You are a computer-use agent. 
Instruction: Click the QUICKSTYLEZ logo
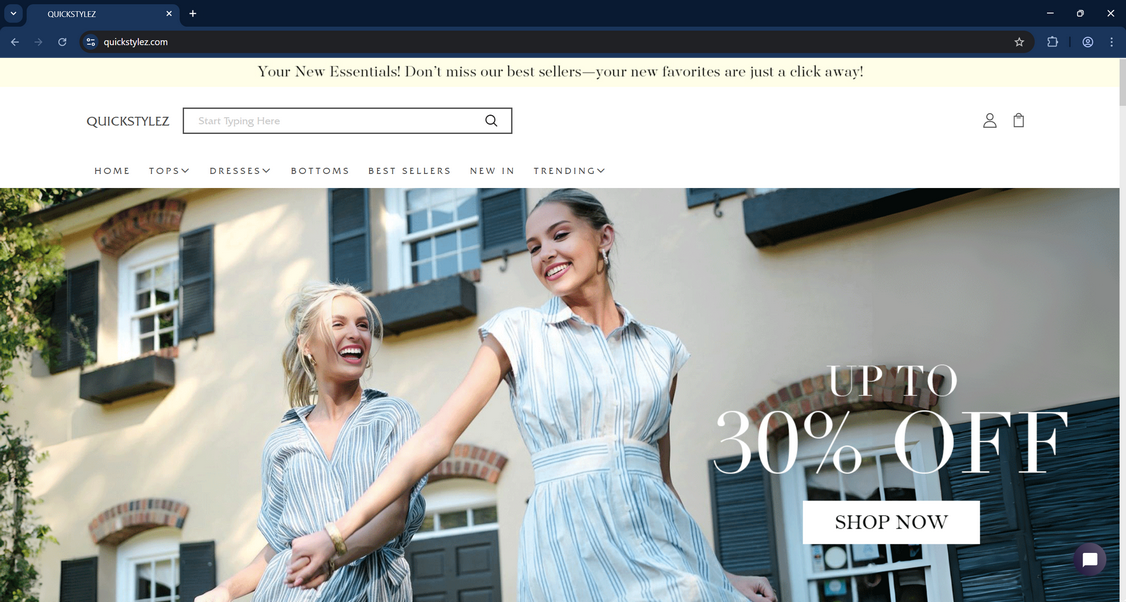tap(128, 121)
